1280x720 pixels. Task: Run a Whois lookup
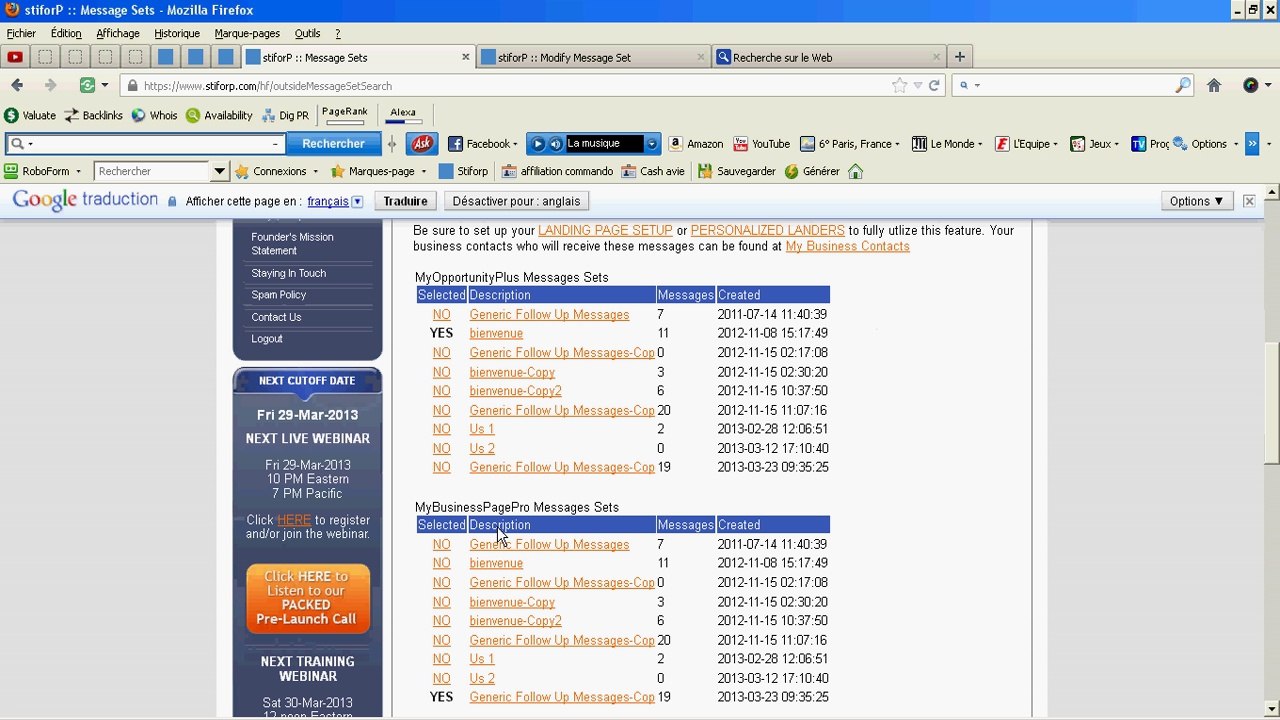click(154, 116)
